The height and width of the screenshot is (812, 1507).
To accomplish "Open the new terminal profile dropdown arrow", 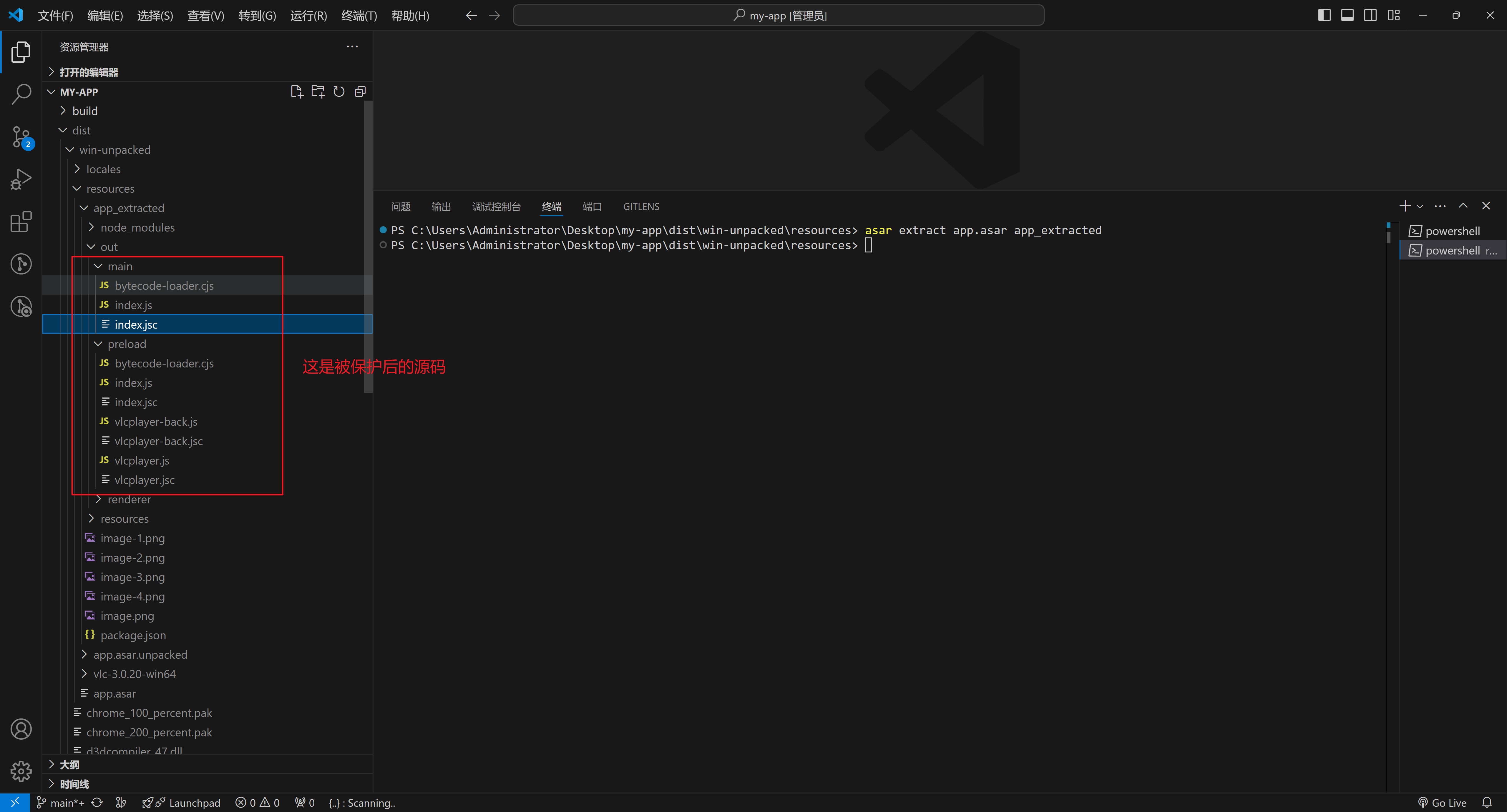I will [x=1420, y=206].
